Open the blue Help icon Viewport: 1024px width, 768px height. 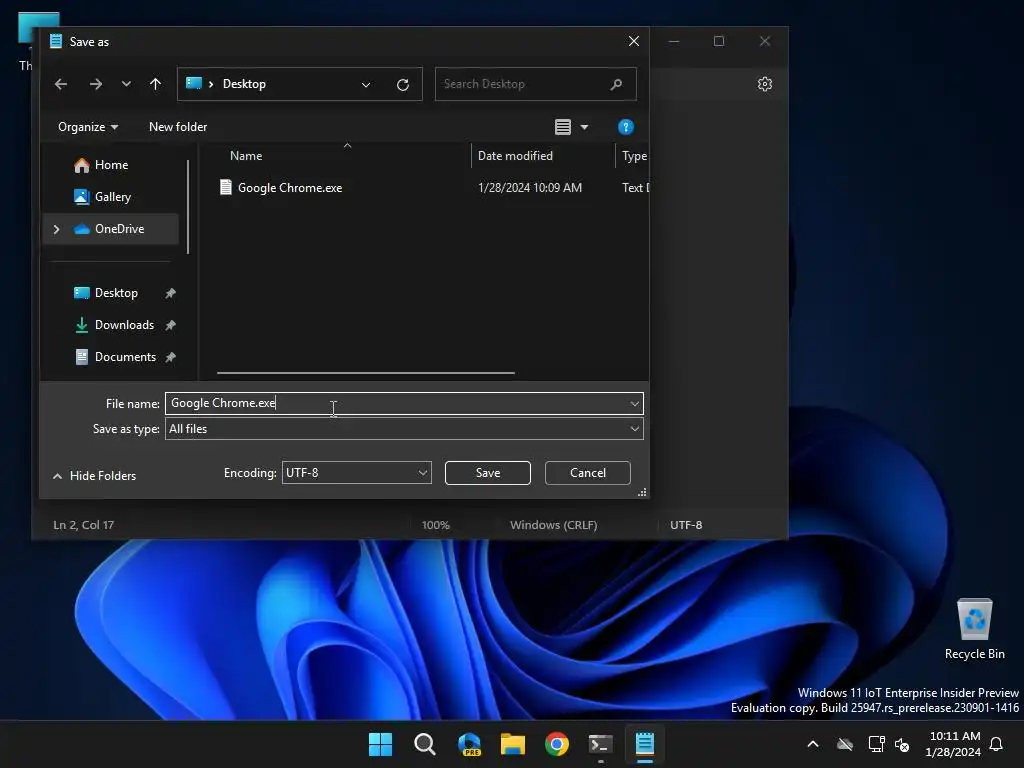click(626, 127)
